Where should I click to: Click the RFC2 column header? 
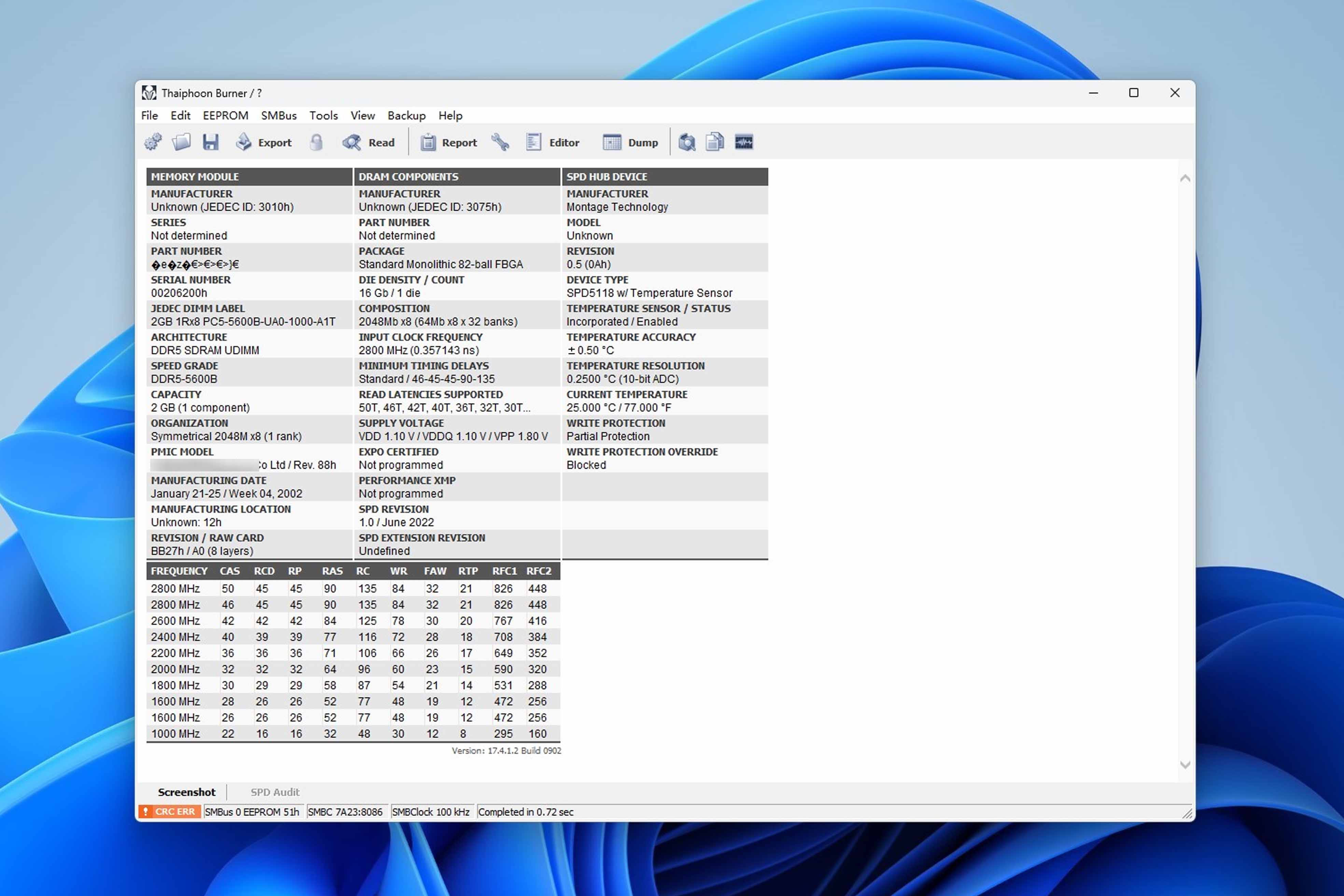(538, 571)
